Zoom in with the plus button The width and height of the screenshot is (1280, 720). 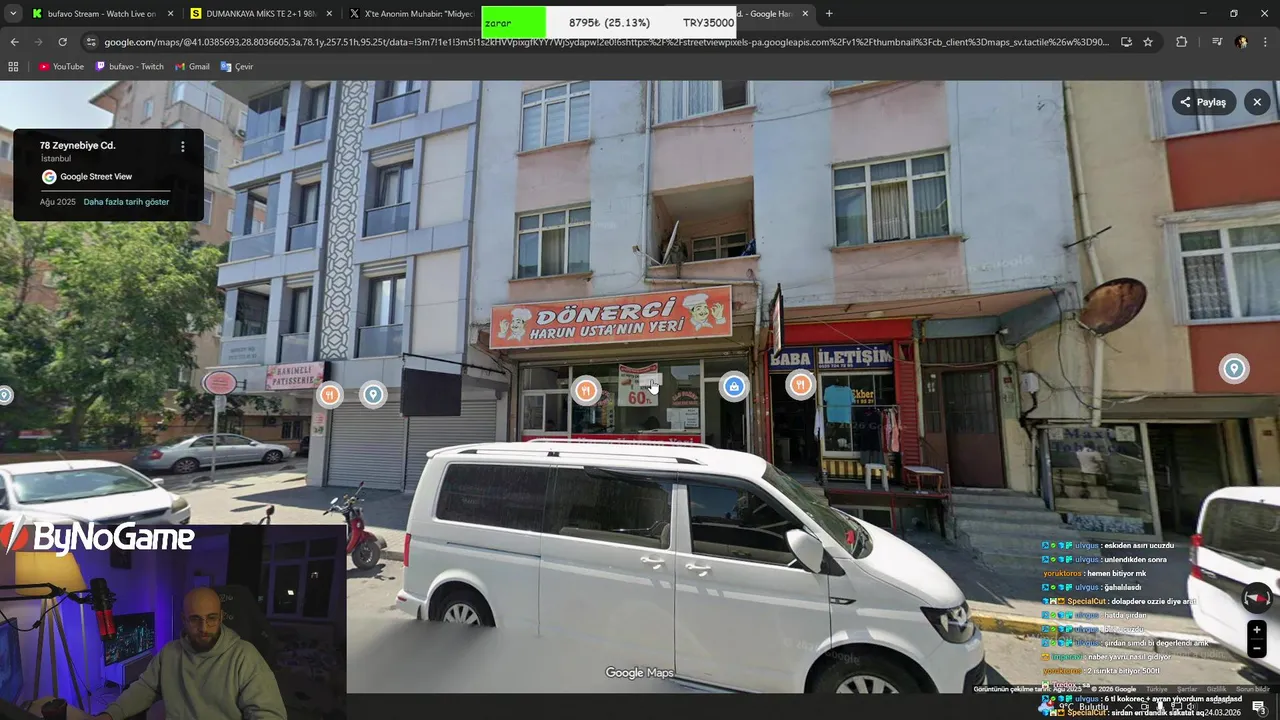1257,630
